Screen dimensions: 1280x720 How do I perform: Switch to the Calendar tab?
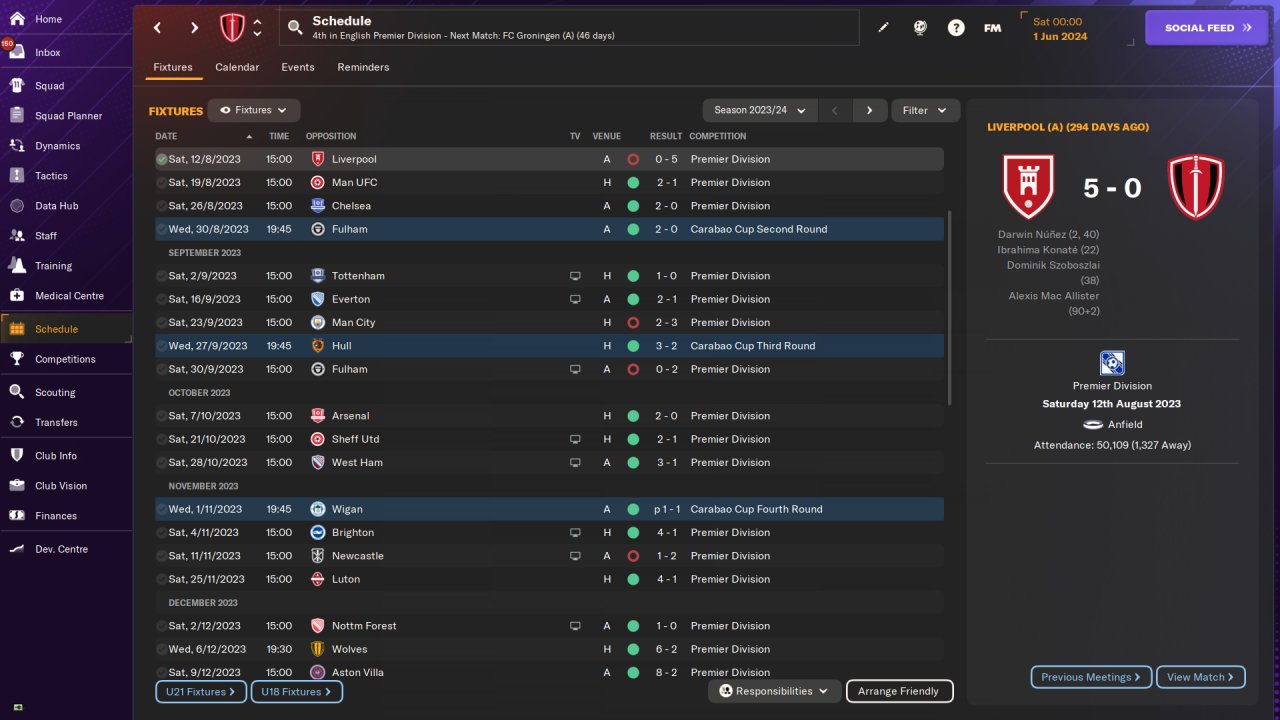pos(237,67)
